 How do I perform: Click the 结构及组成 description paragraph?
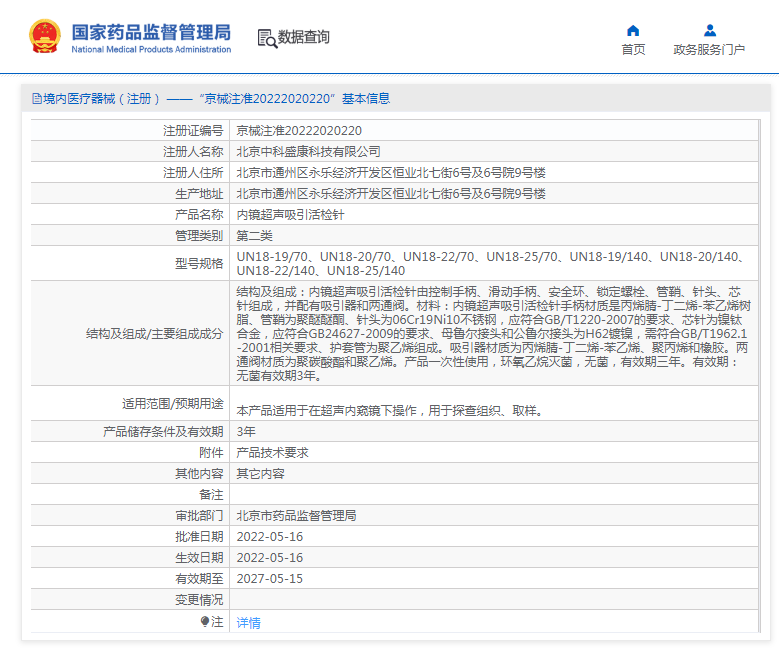tap(493, 333)
